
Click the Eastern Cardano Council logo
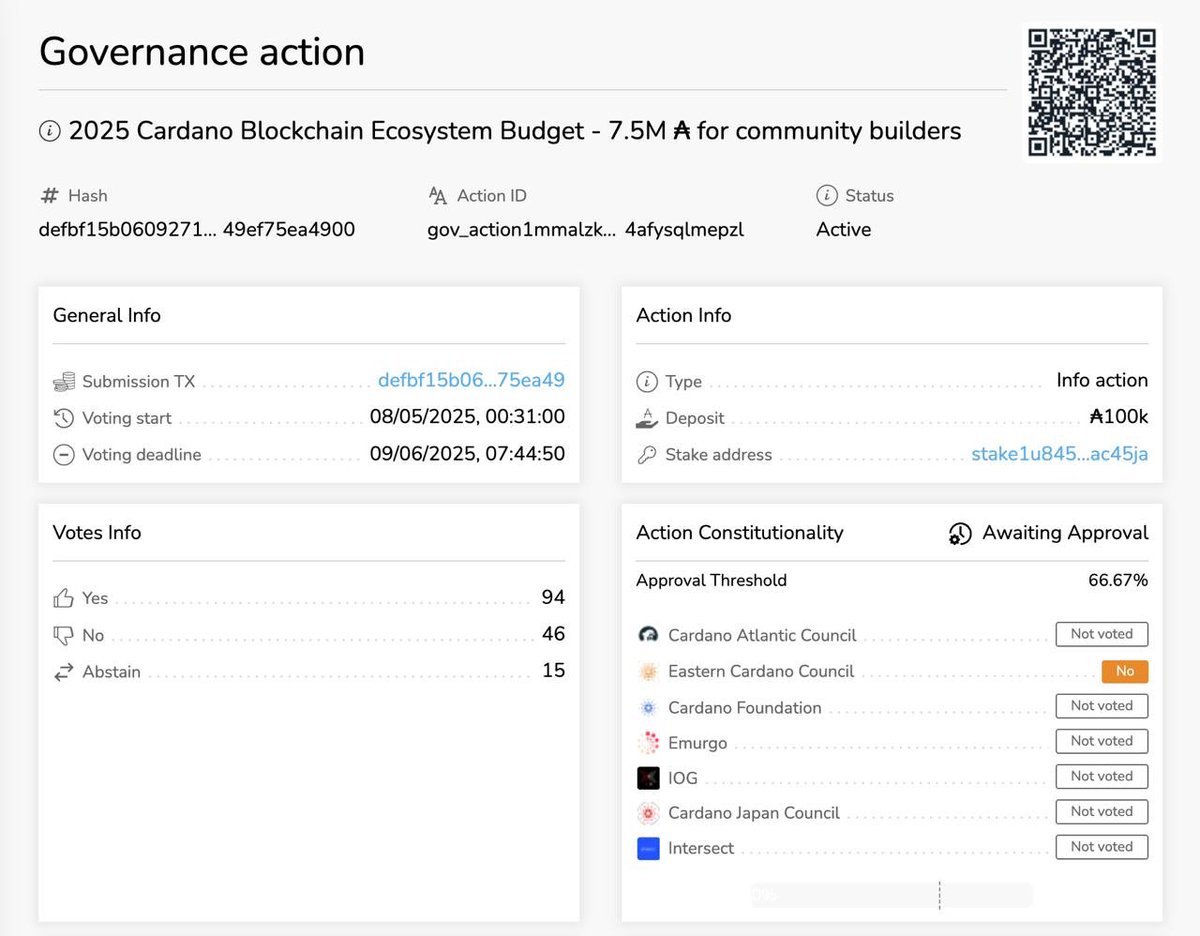648,671
